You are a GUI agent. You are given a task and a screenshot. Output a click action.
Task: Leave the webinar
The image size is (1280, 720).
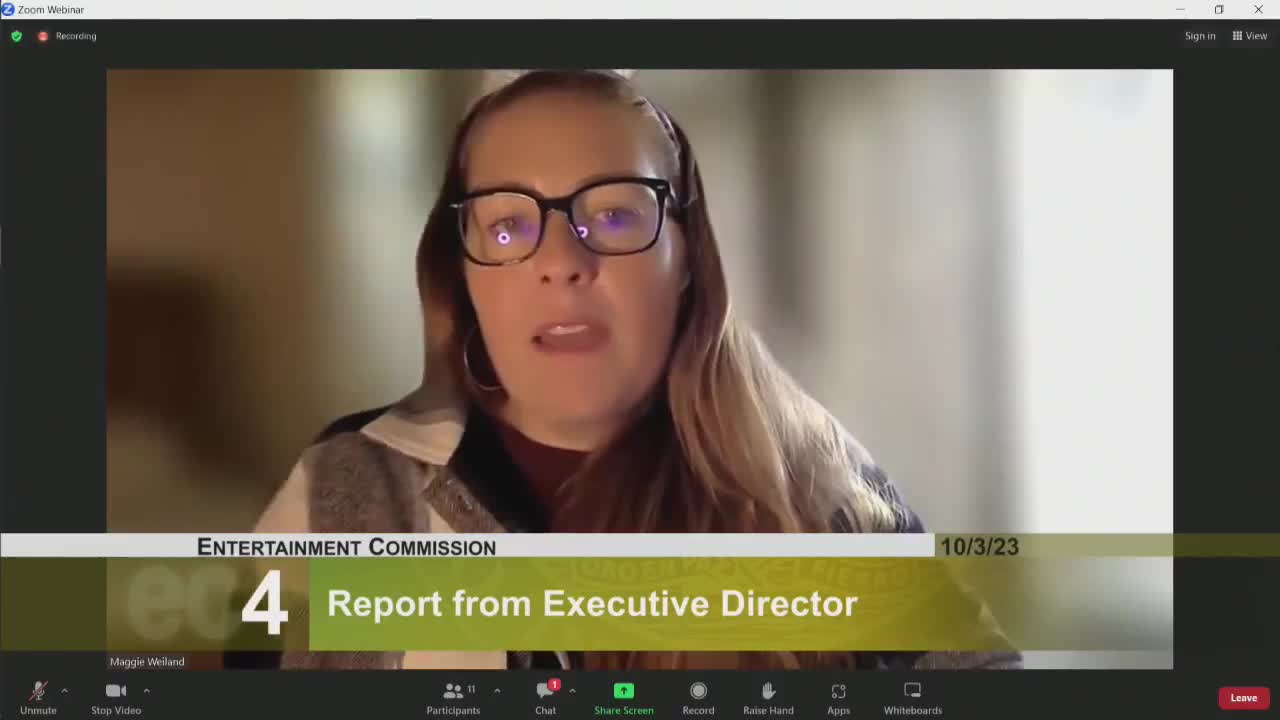click(1244, 698)
